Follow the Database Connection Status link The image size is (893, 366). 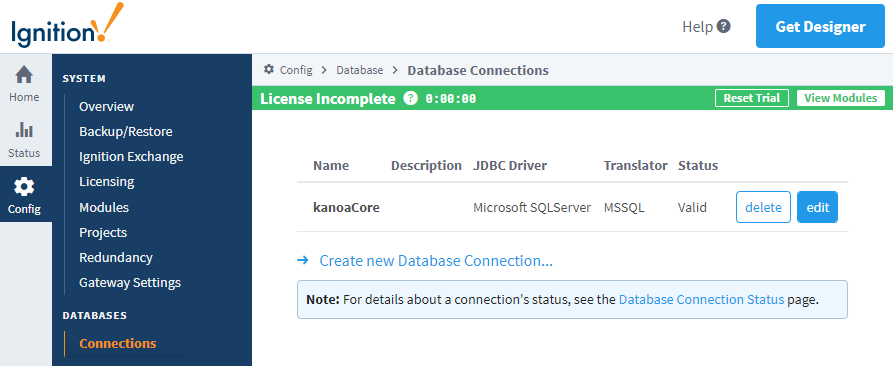[701, 299]
